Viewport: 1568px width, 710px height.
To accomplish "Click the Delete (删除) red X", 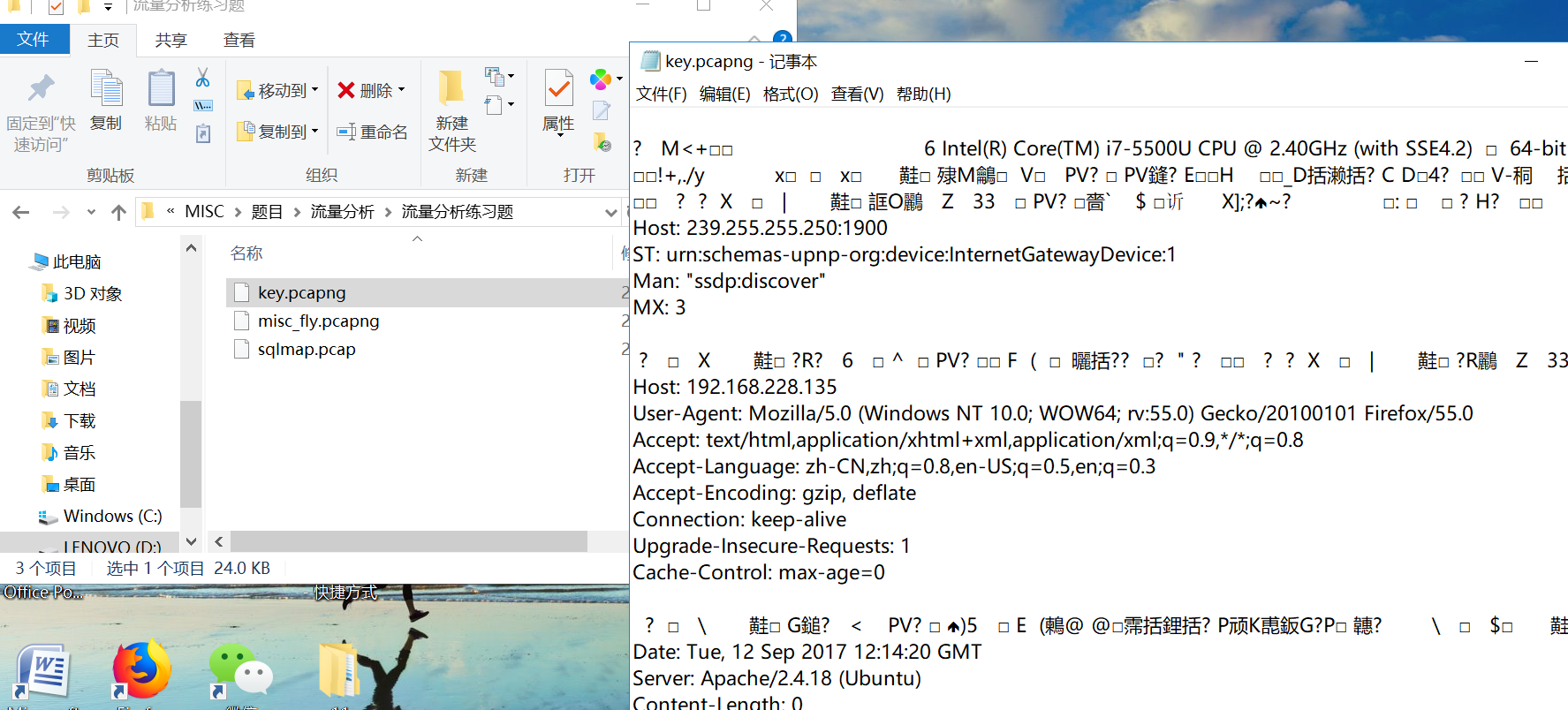I will 346,90.
